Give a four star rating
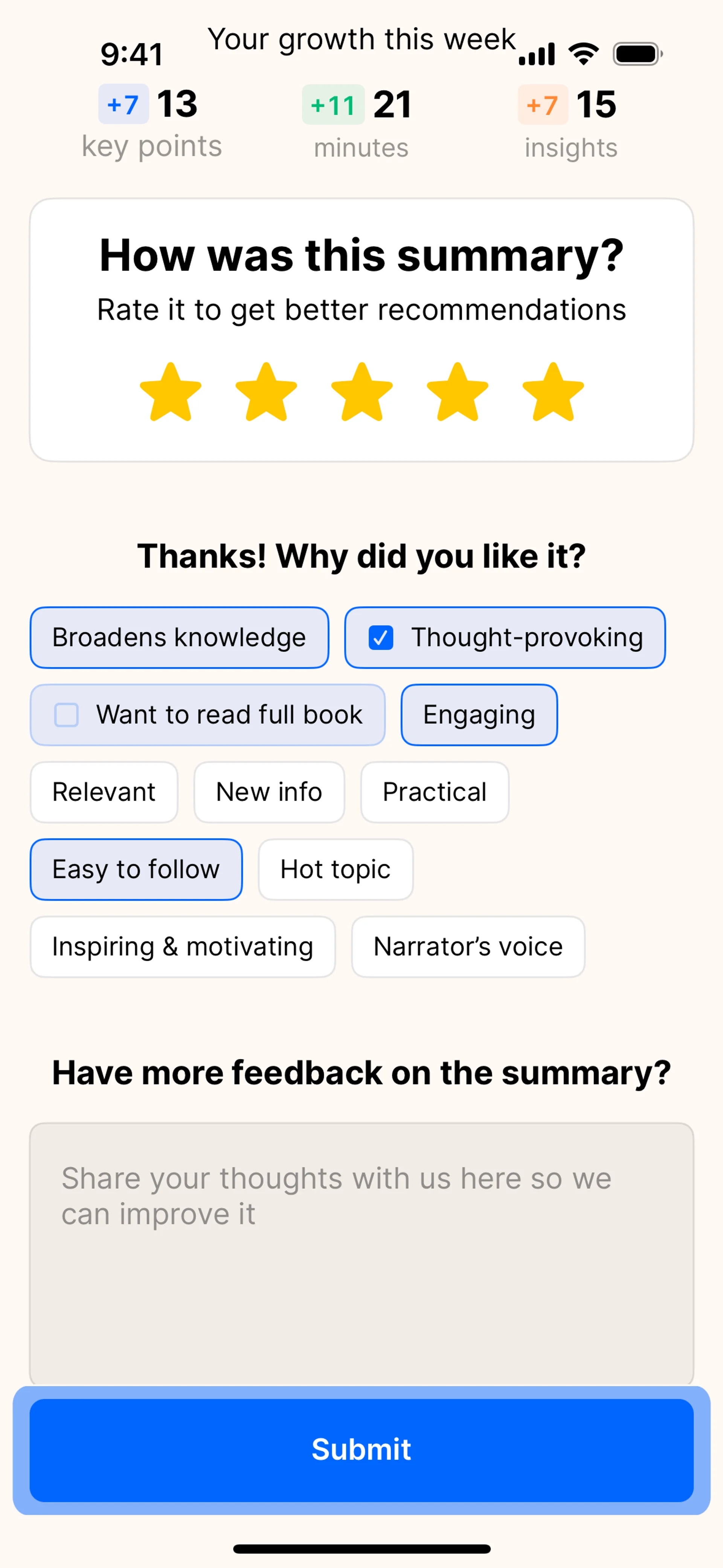 click(458, 393)
